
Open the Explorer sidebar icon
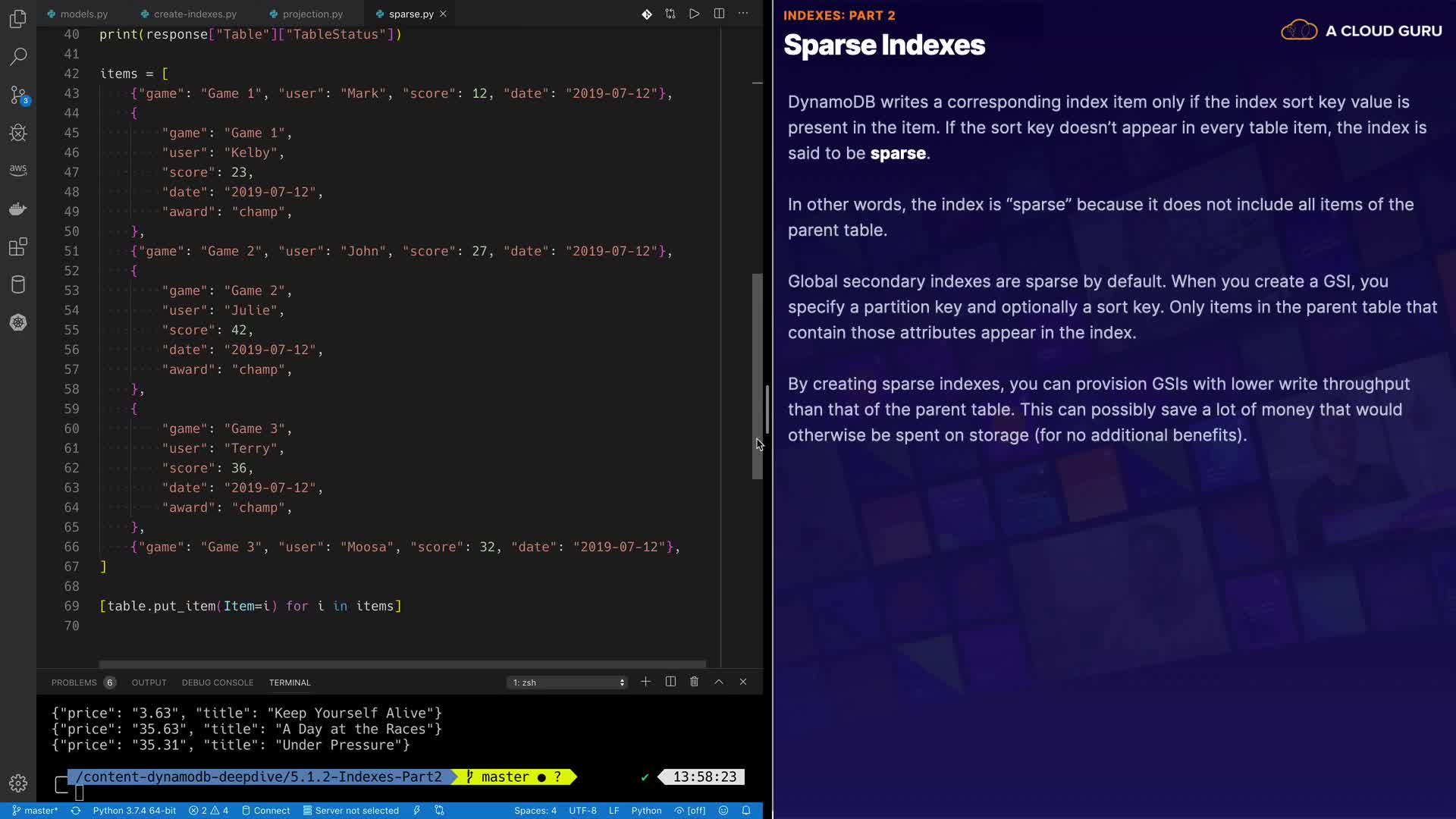(18, 19)
